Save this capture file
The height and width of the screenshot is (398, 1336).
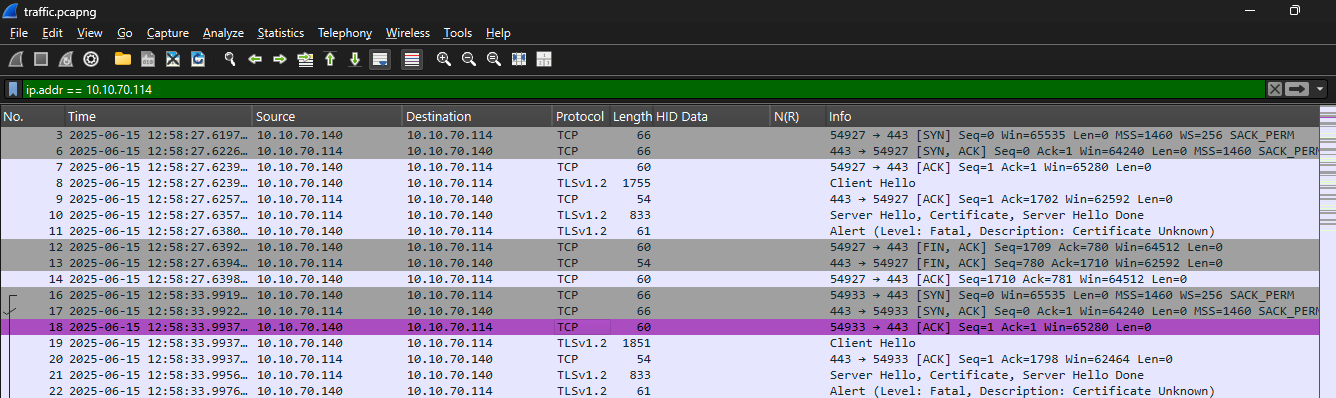coord(148,60)
